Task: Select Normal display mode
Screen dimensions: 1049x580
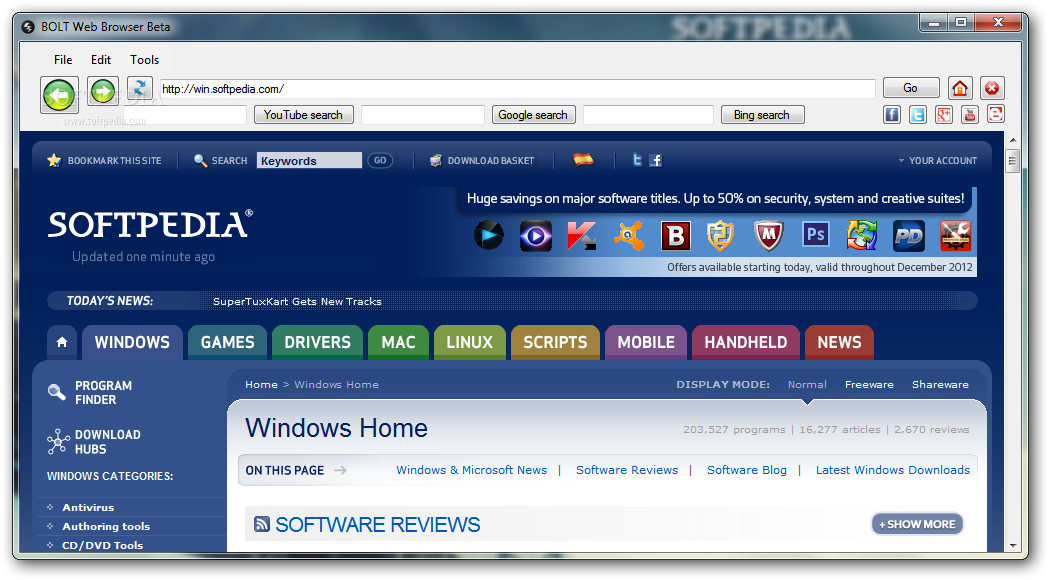Action: 807,385
